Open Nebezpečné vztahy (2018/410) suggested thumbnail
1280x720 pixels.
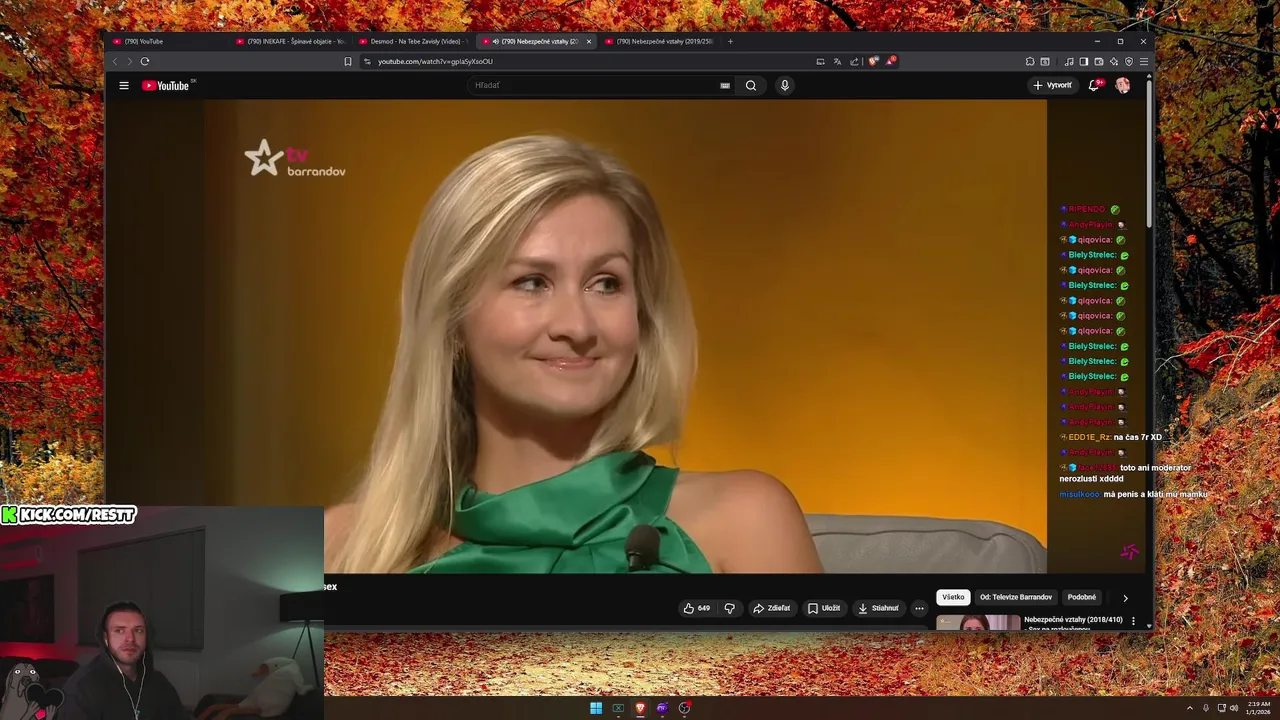tap(978, 623)
